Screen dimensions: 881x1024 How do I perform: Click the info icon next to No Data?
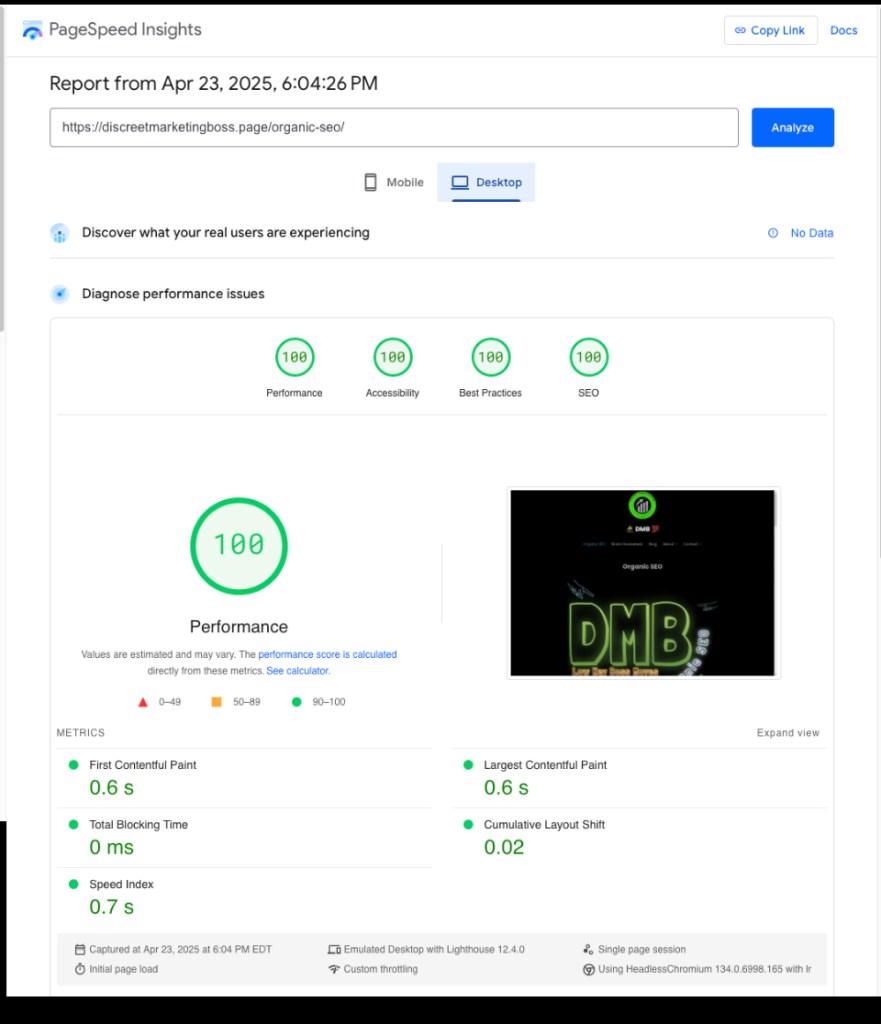tap(771, 232)
